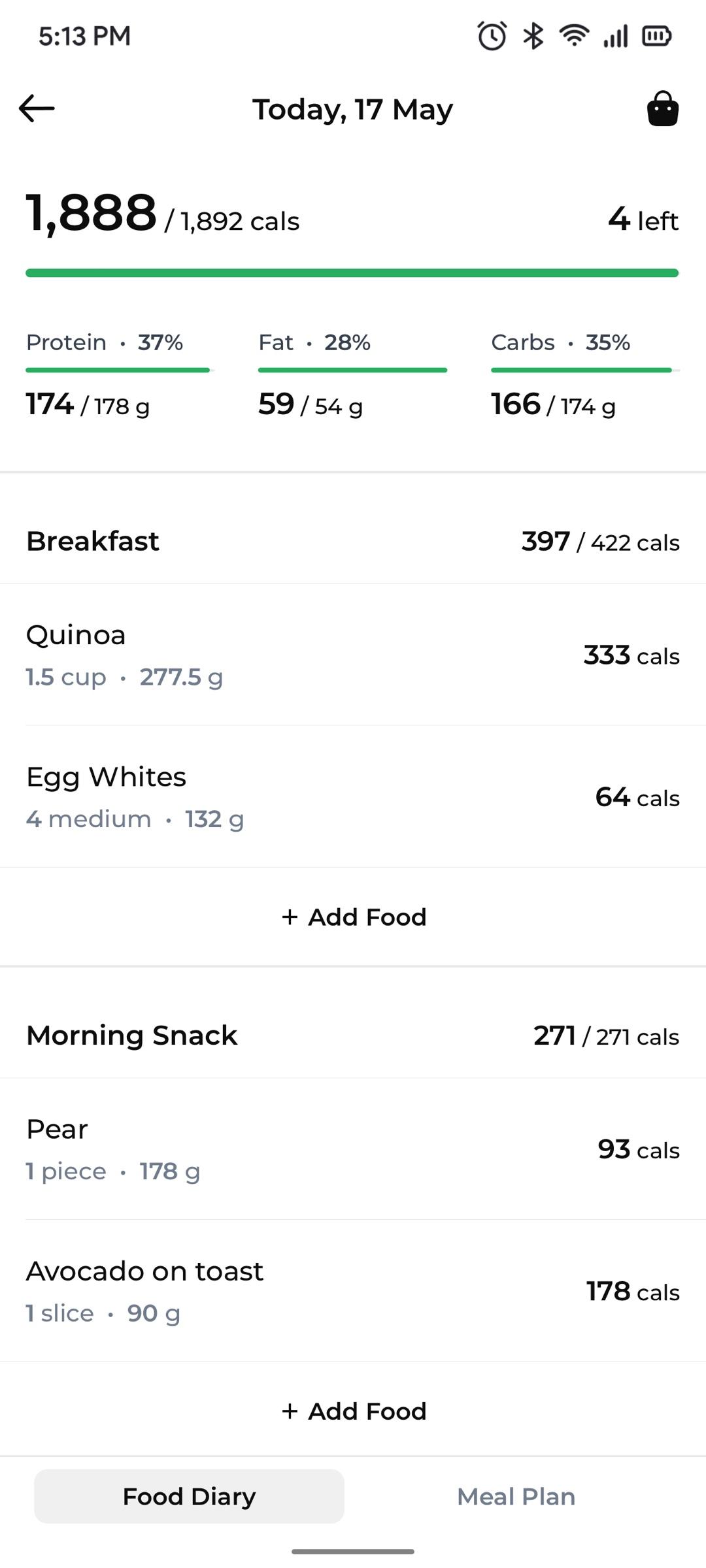Tap the Breakfast section header
The height and width of the screenshot is (1568, 706).
click(x=353, y=541)
